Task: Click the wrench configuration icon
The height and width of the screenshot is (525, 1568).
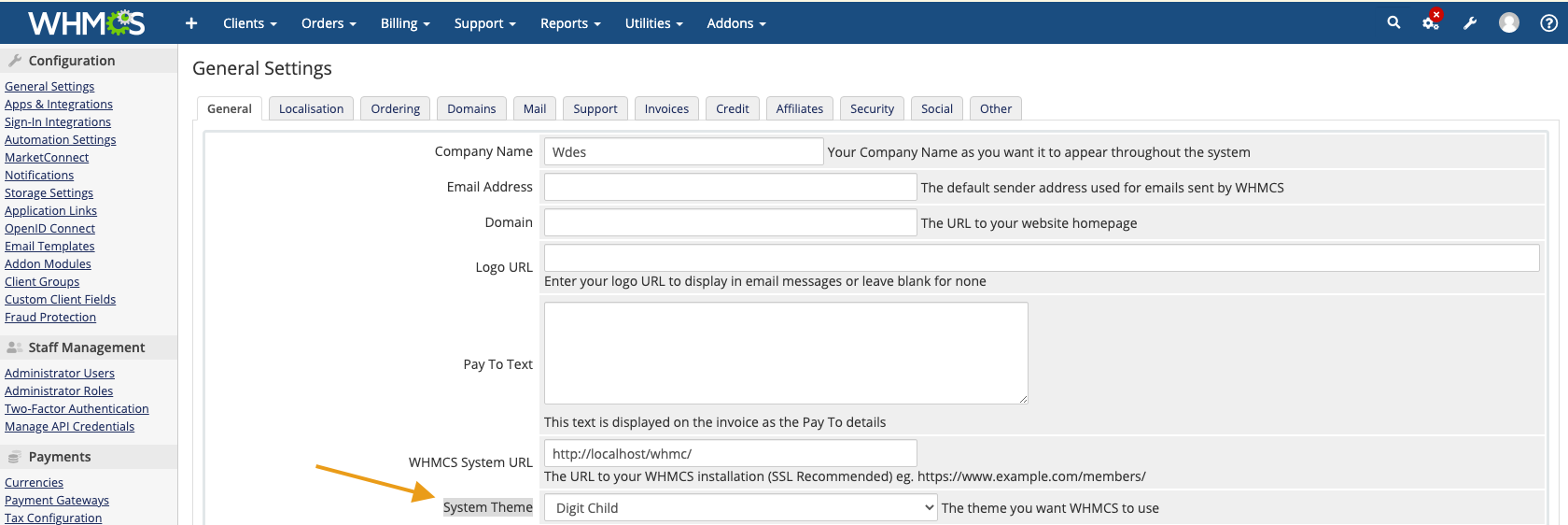Action: tap(1470, 23)
